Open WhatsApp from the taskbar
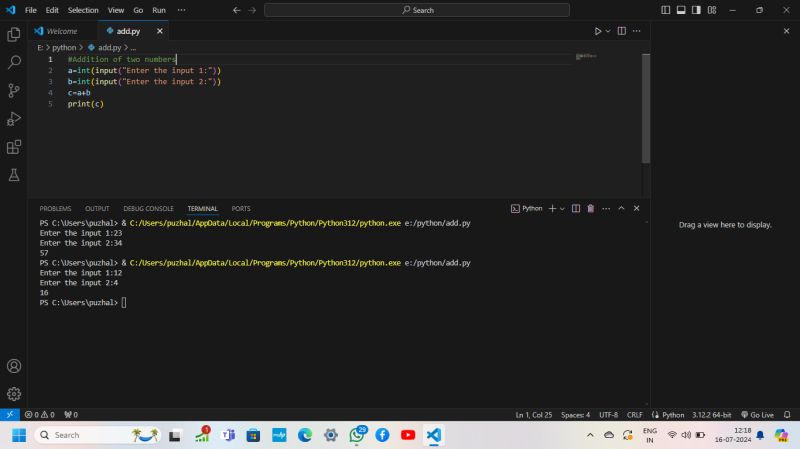 point(357,435)
